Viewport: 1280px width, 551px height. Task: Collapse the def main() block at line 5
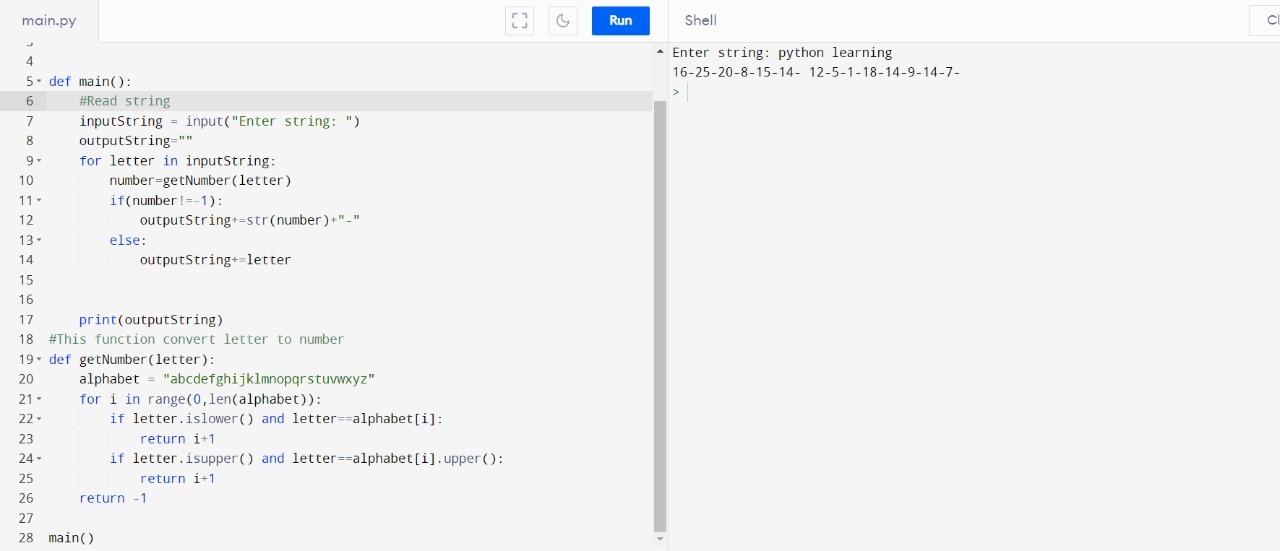coord(39,82)
